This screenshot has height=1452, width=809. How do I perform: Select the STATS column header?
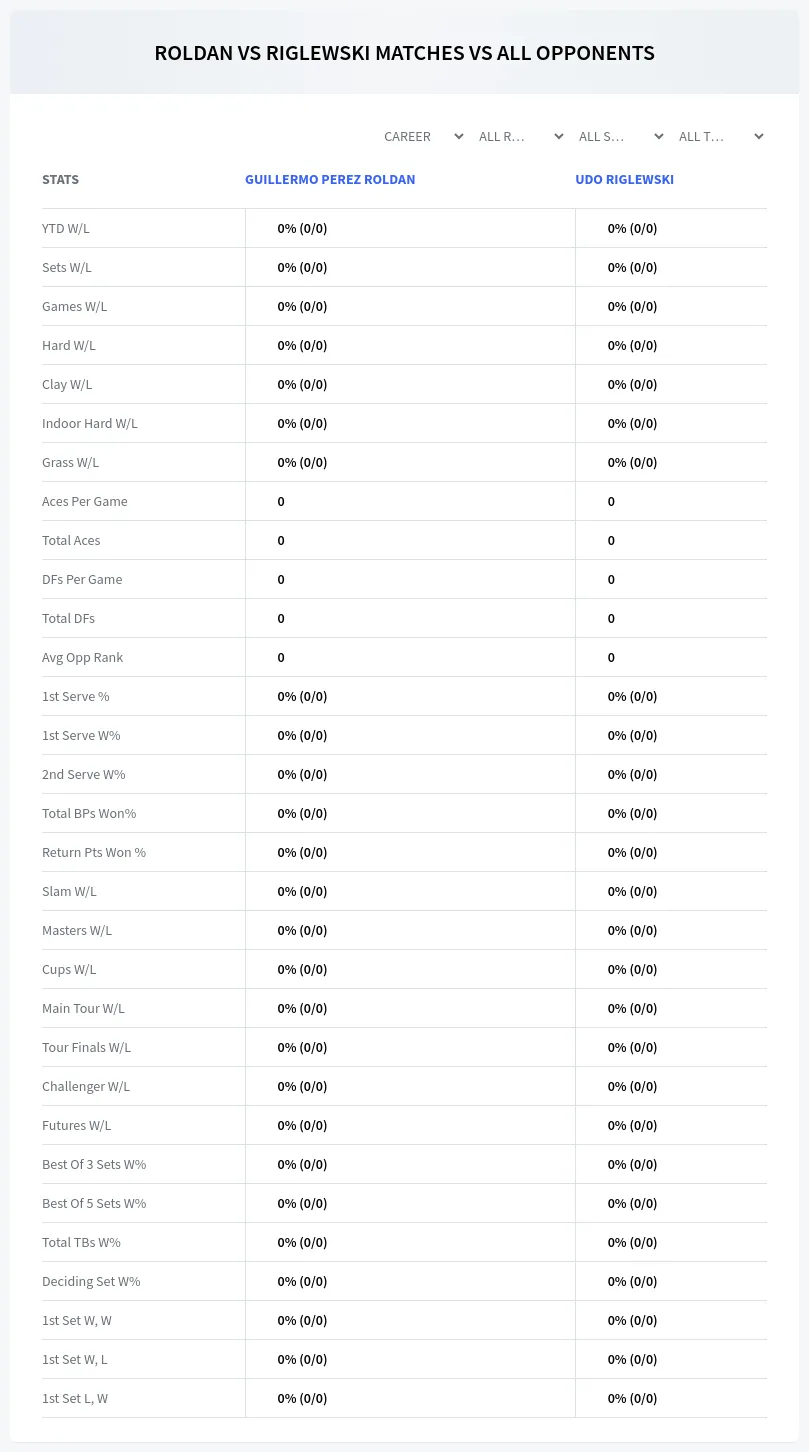[x=60, y=180]
